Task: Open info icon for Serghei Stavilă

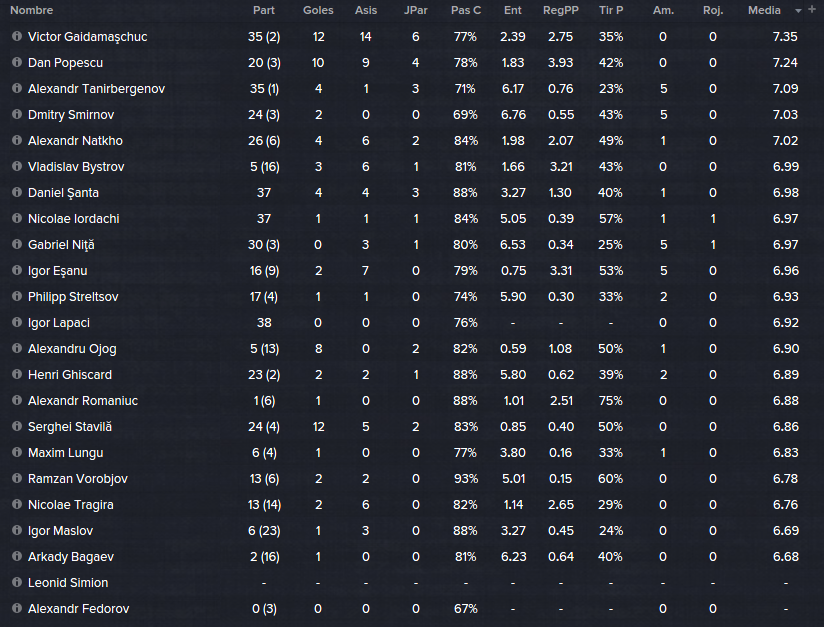Action: pos(17,426)
